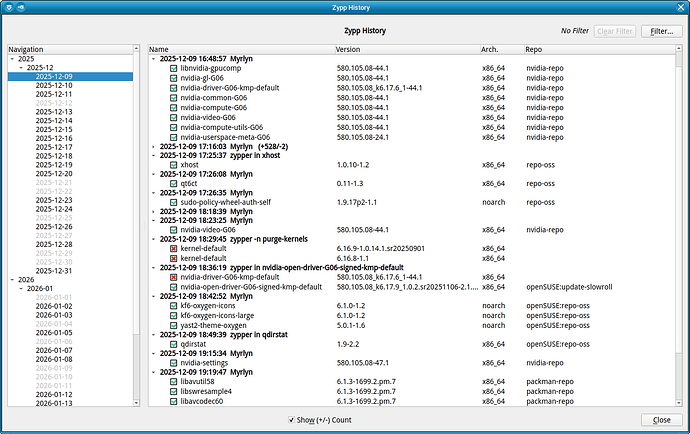Screen dimensions: 690x434
Task: Click the navigation panel scrollbar down arrow
Action: coord(136,403)
